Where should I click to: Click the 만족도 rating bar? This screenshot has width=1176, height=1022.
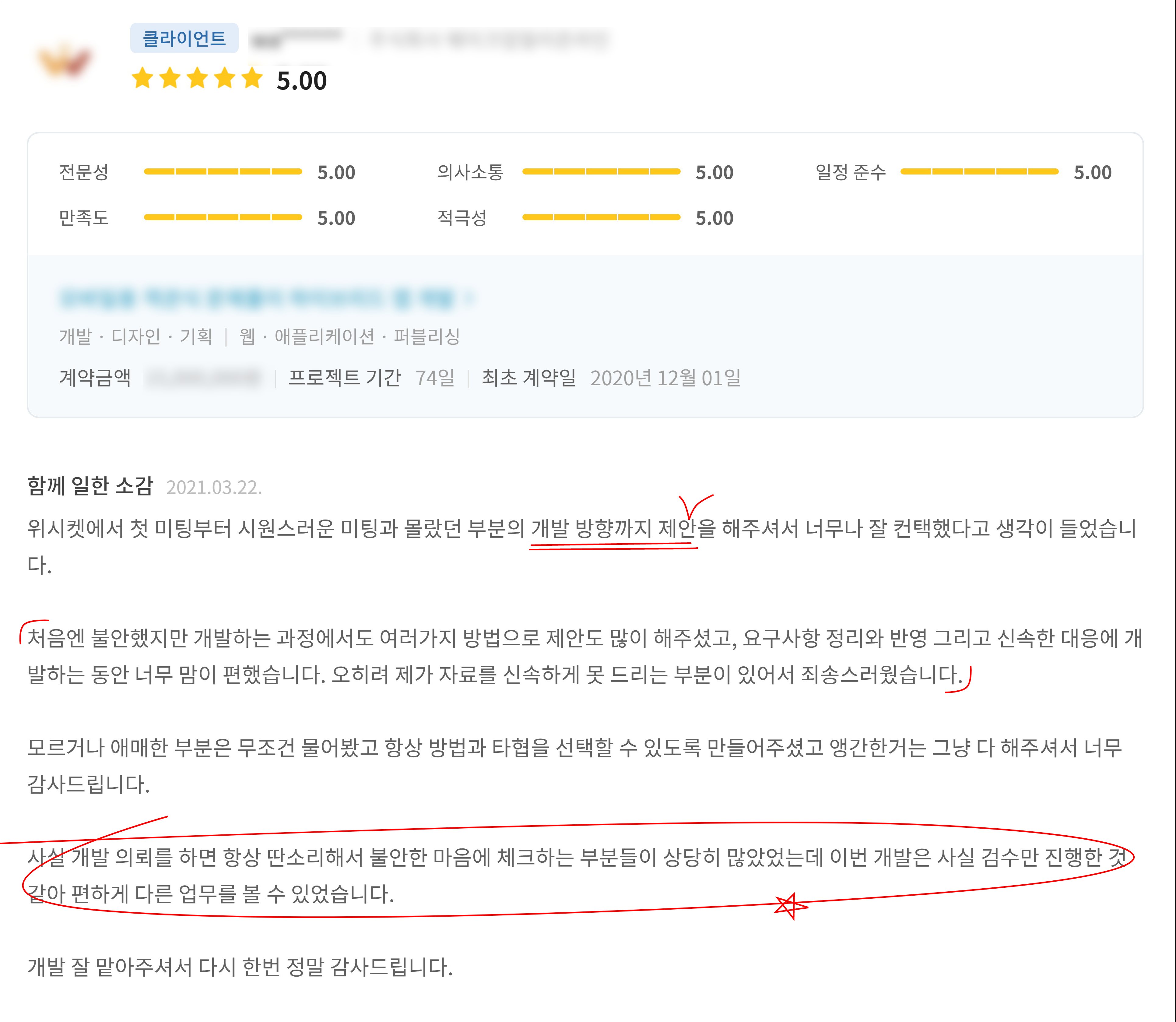pos(223,217)
